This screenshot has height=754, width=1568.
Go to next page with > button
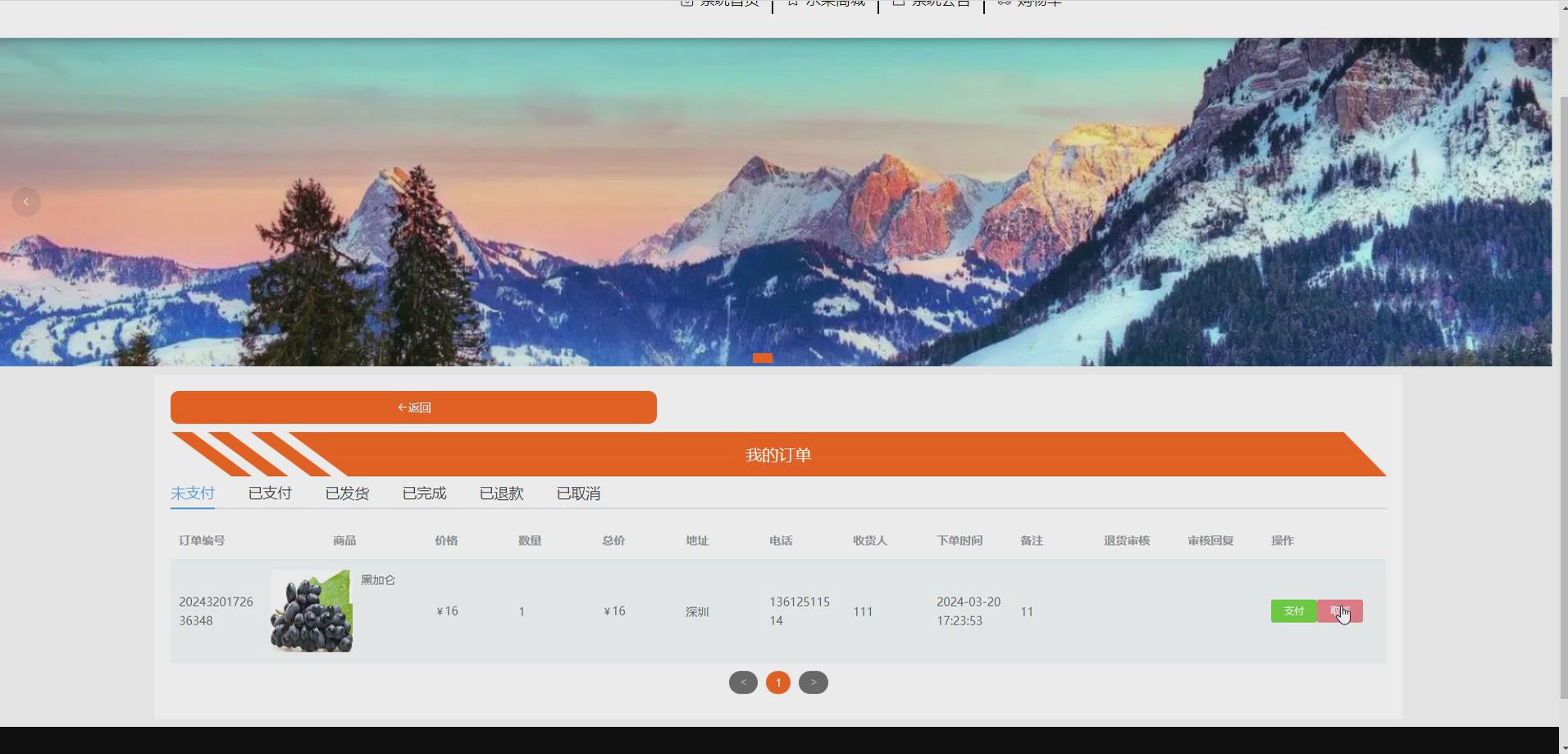(x=814, y=683)
